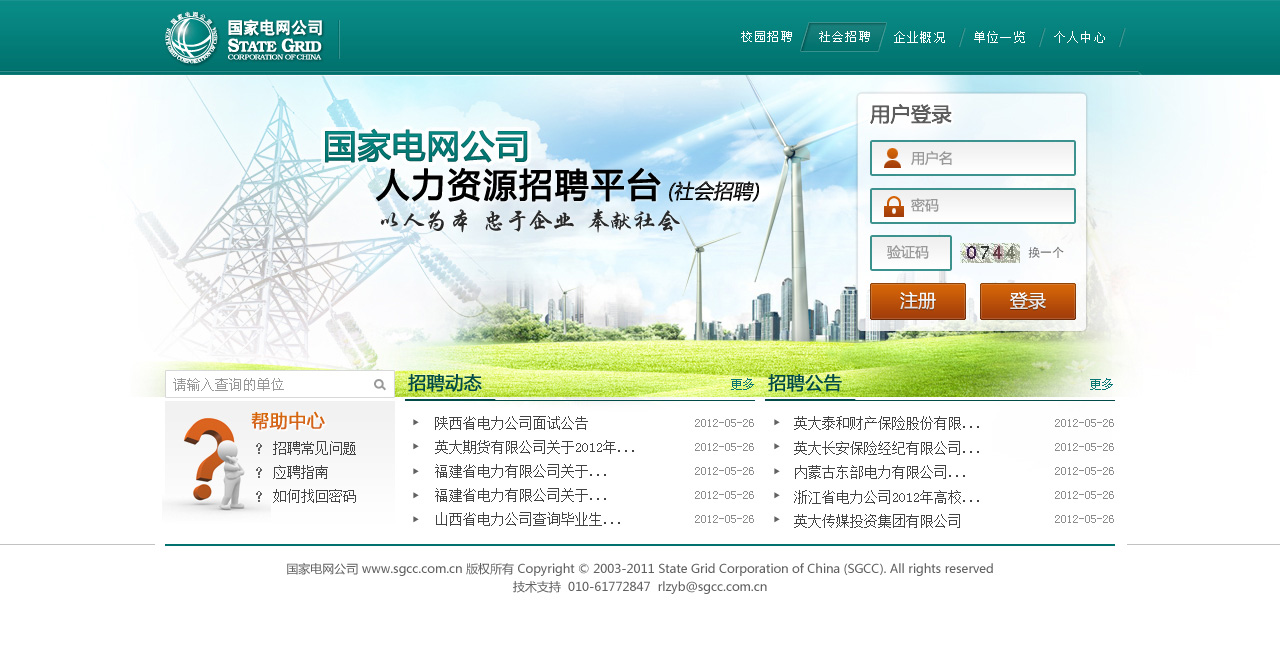Click the 招聘公告 section heading
The width and height of the screenshot is (1280, 665).
point(805,383)
